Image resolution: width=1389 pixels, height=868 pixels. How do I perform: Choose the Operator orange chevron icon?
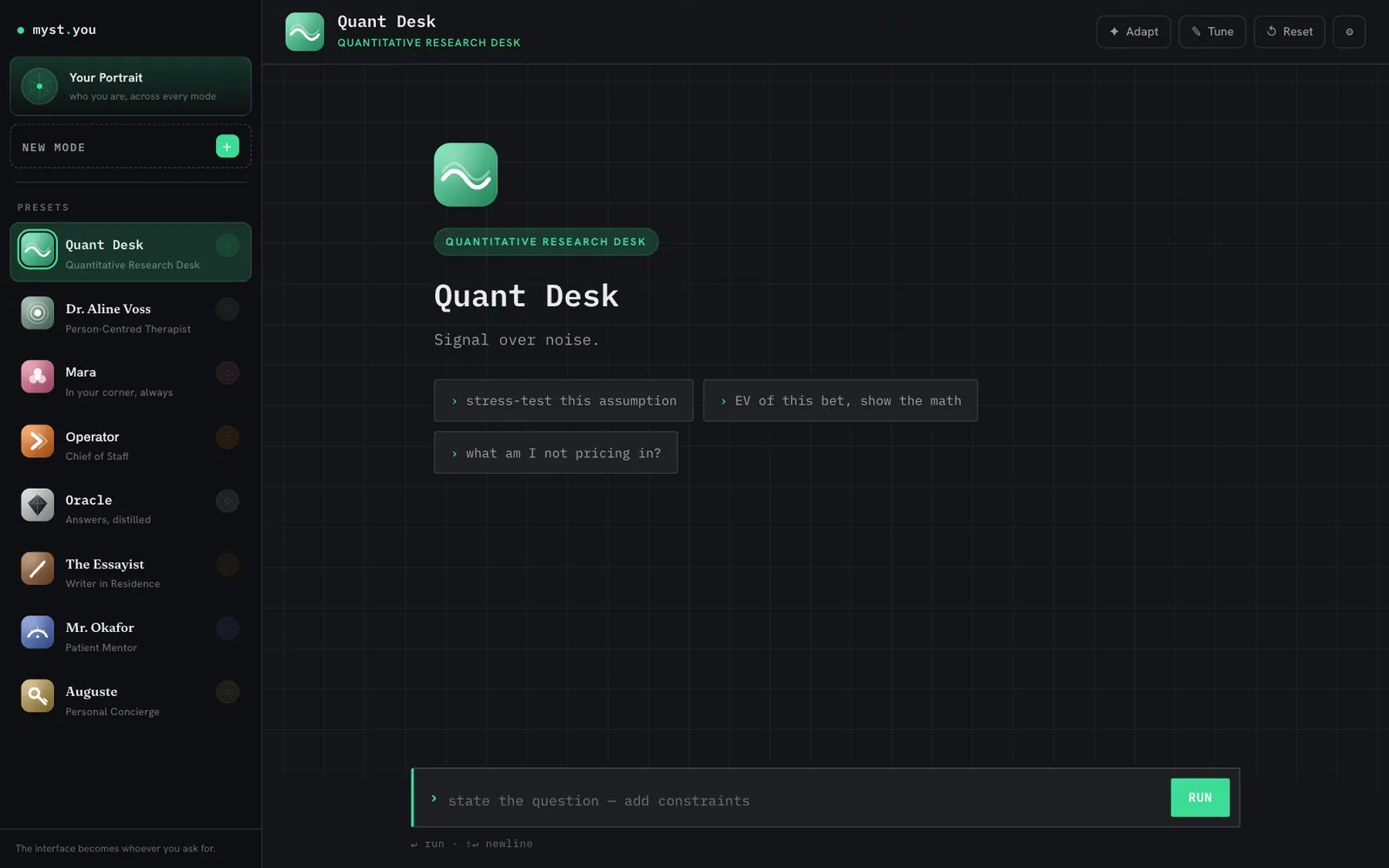37,441
